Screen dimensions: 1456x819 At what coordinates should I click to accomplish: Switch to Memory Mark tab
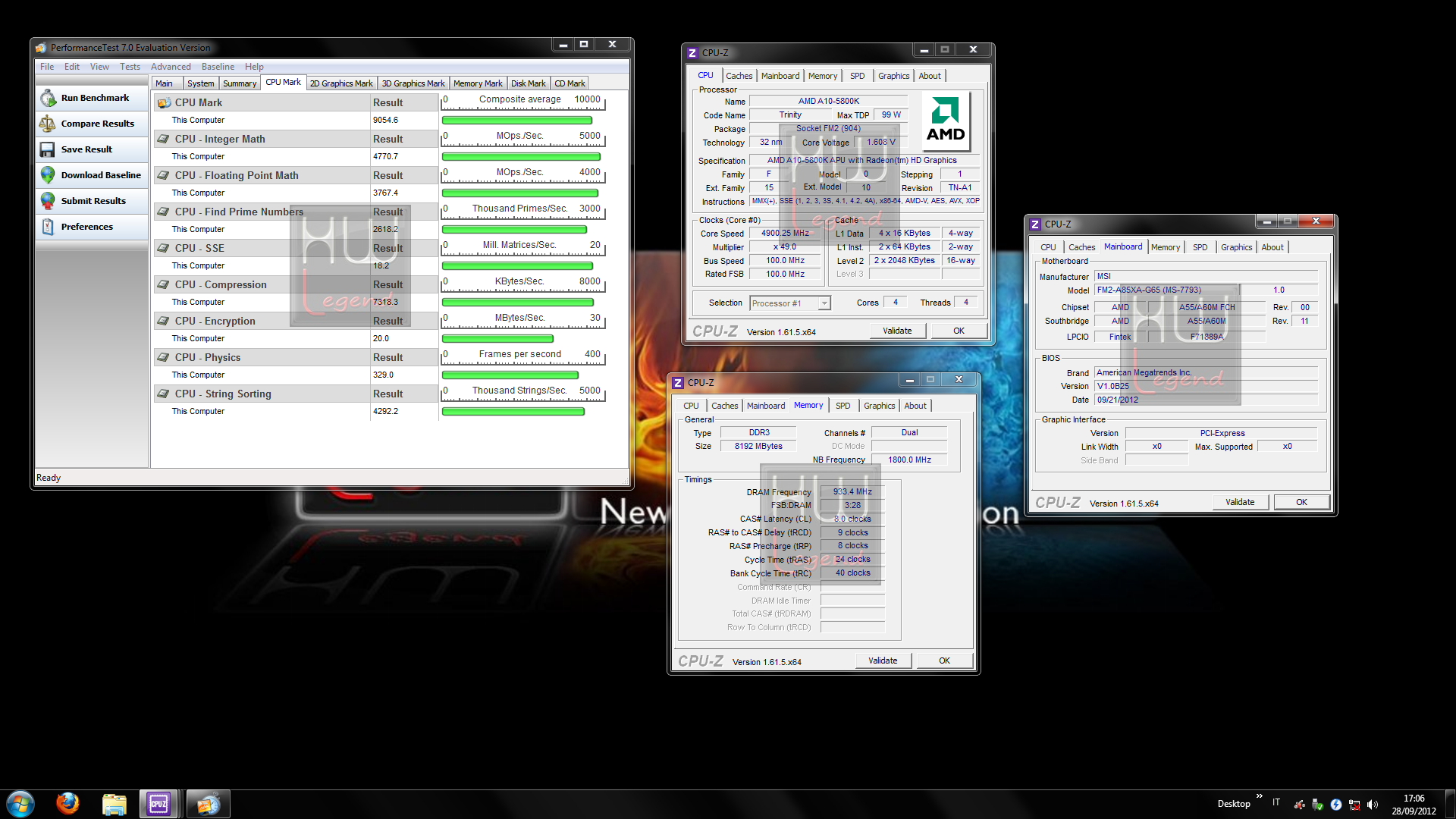pyautogui.click(x=478, y=83)
